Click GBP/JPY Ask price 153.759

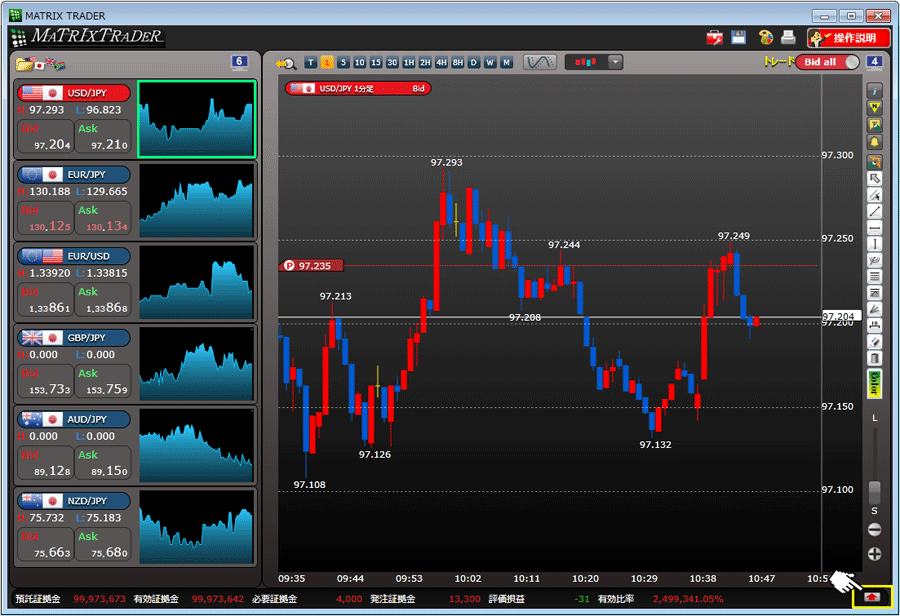[103, 381]
